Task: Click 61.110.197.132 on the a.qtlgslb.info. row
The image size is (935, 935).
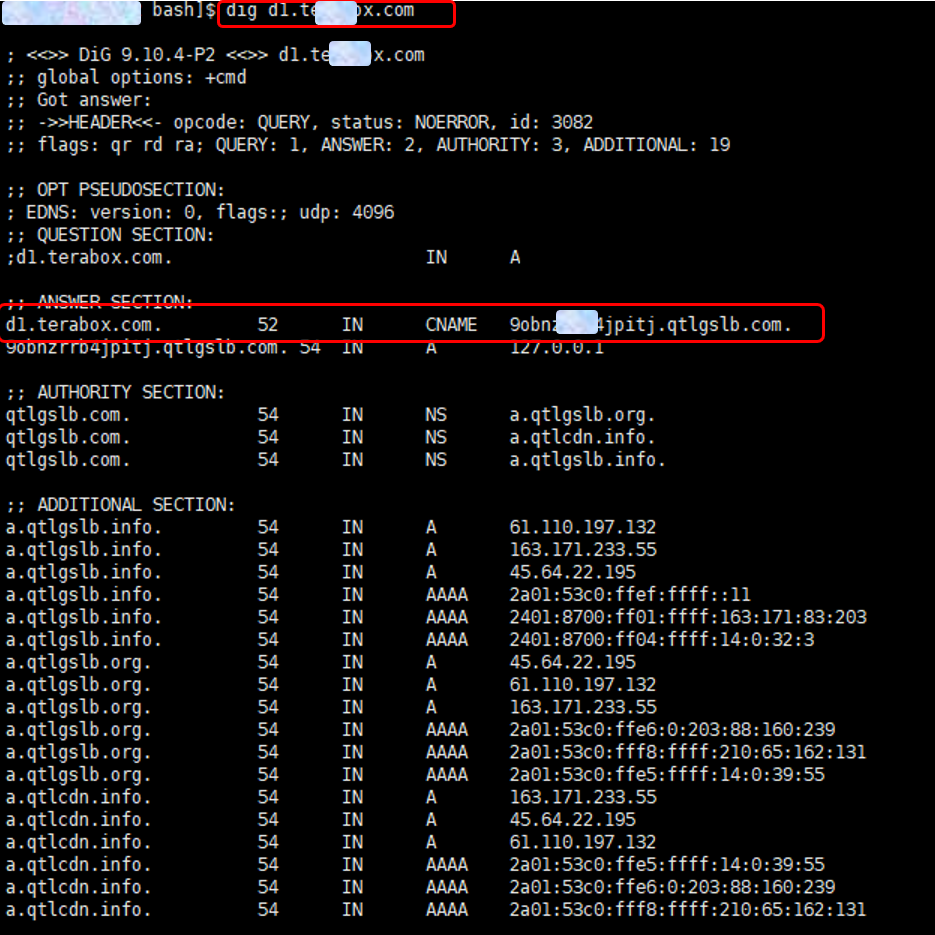Action: [x=583, y=527]
